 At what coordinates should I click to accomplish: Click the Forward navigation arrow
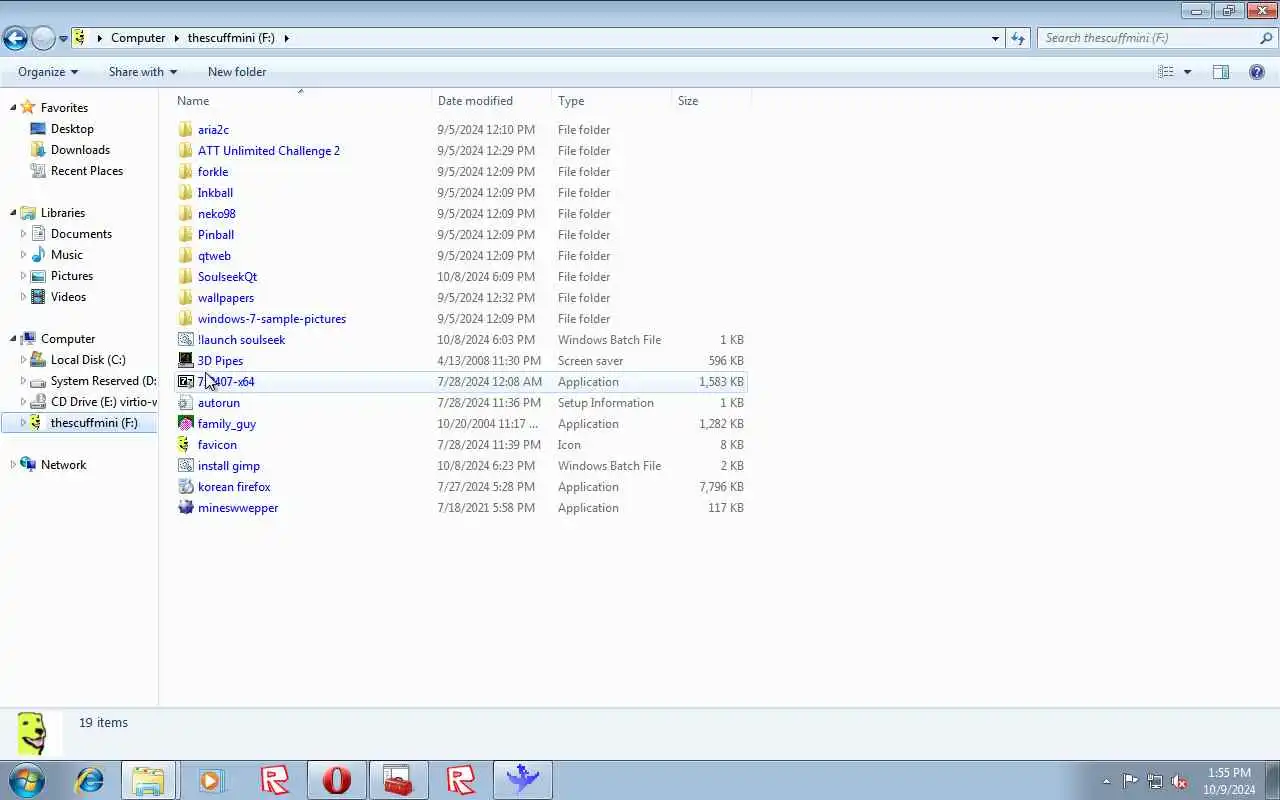click(x=43, y=38)
